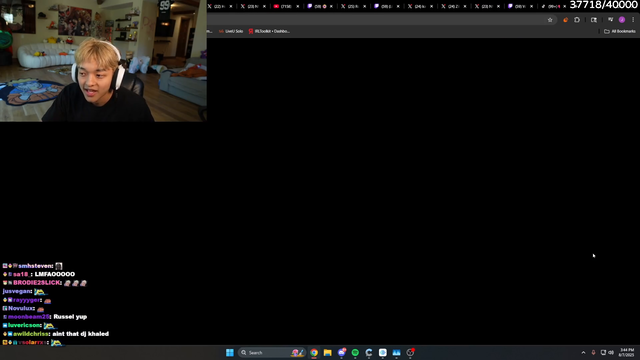Click the chat message LMFAOOOOO
Image resolution: width=640 pixels, height=360 pixels.
point(55,274)
